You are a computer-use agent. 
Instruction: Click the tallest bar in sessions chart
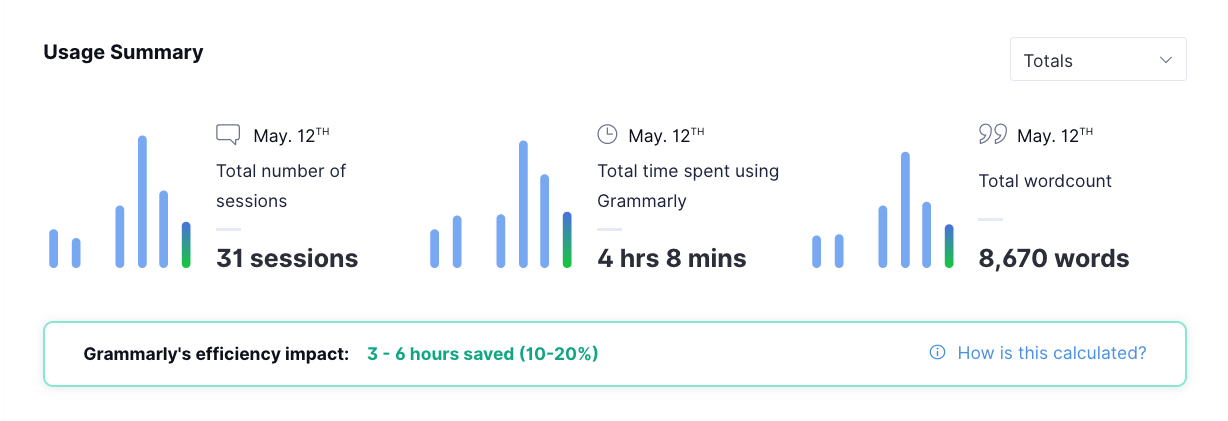142,201
